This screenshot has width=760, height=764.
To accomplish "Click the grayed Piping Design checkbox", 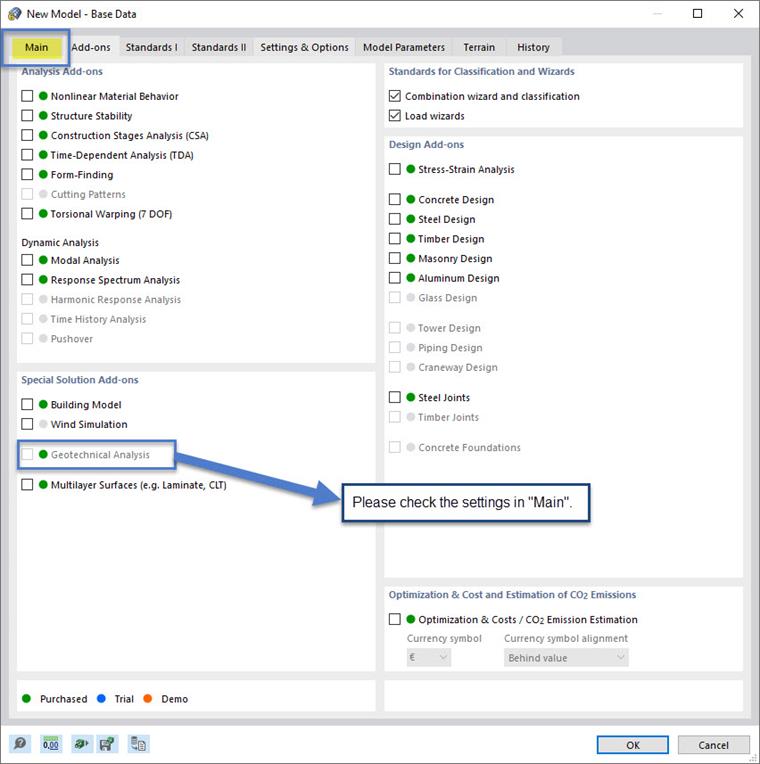I will pyautogui.click(x=395, y=347).
